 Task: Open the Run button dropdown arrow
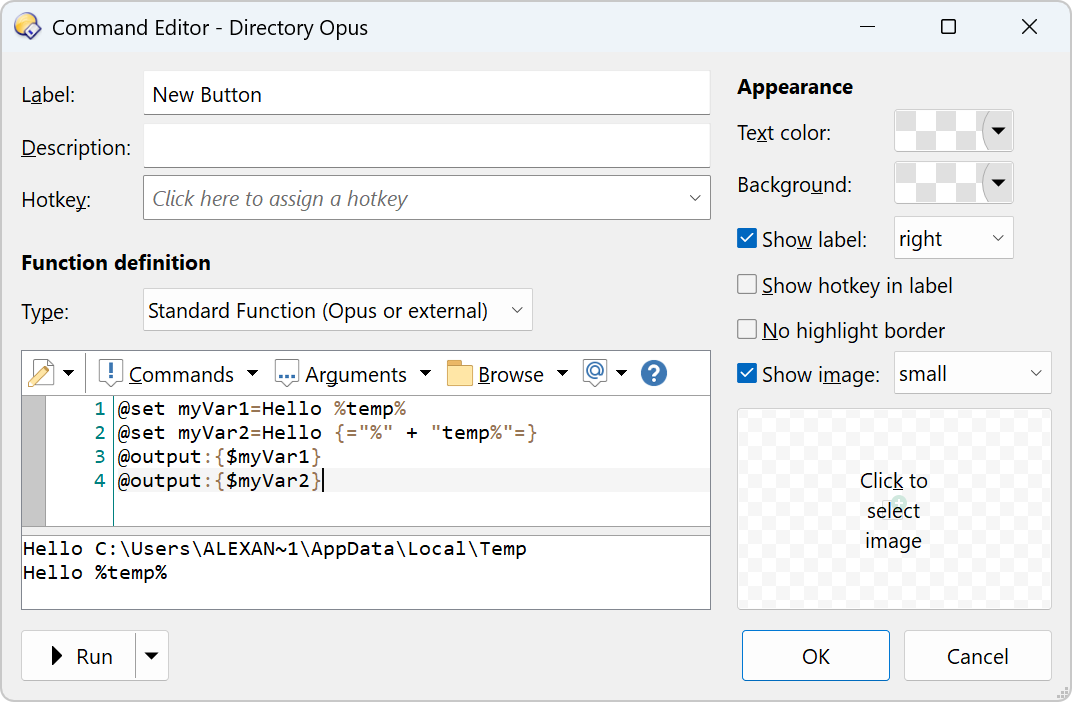click(x=152, y=656)
